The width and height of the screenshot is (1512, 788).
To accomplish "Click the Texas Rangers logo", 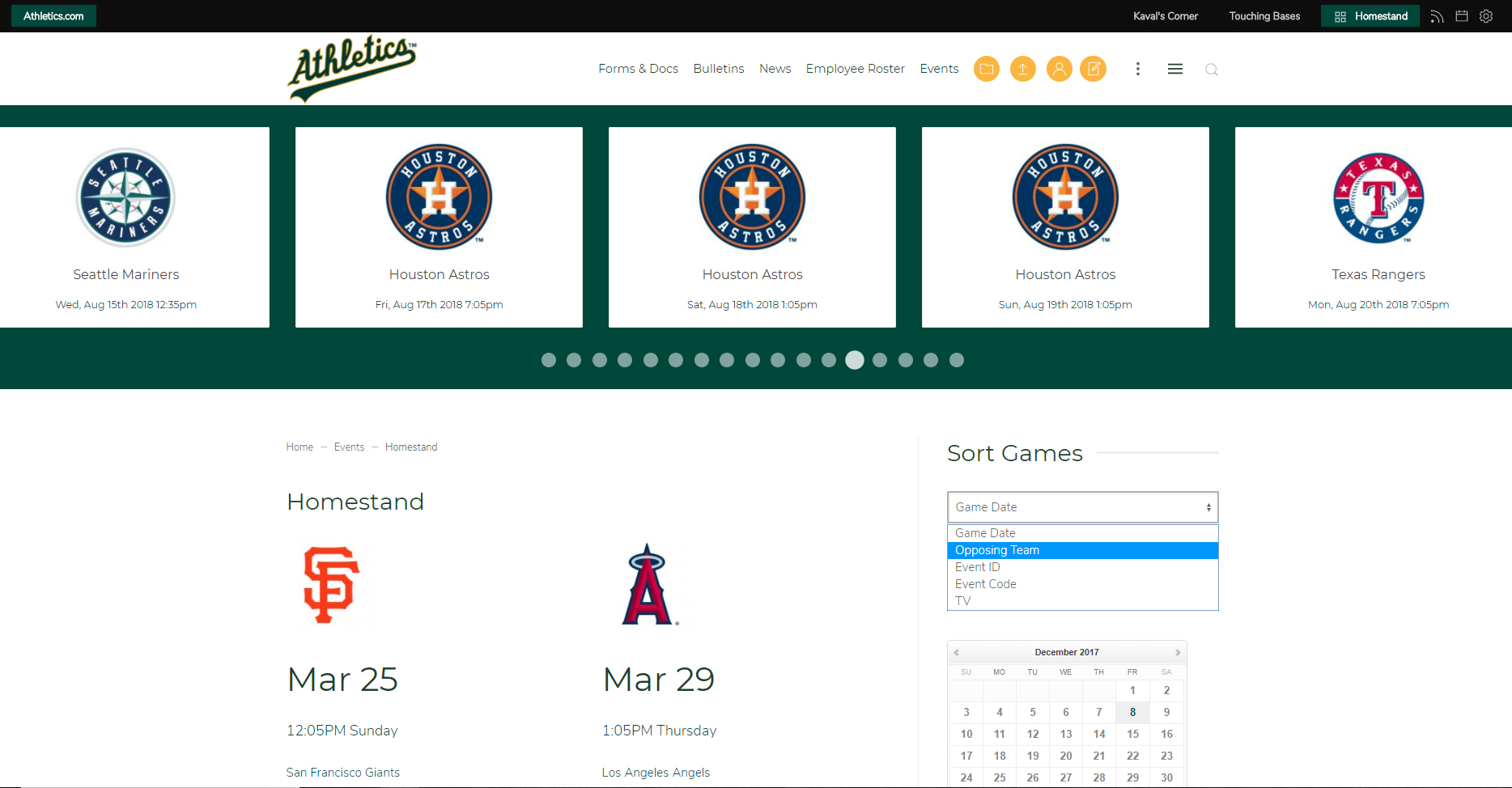I will (1378, 198).
